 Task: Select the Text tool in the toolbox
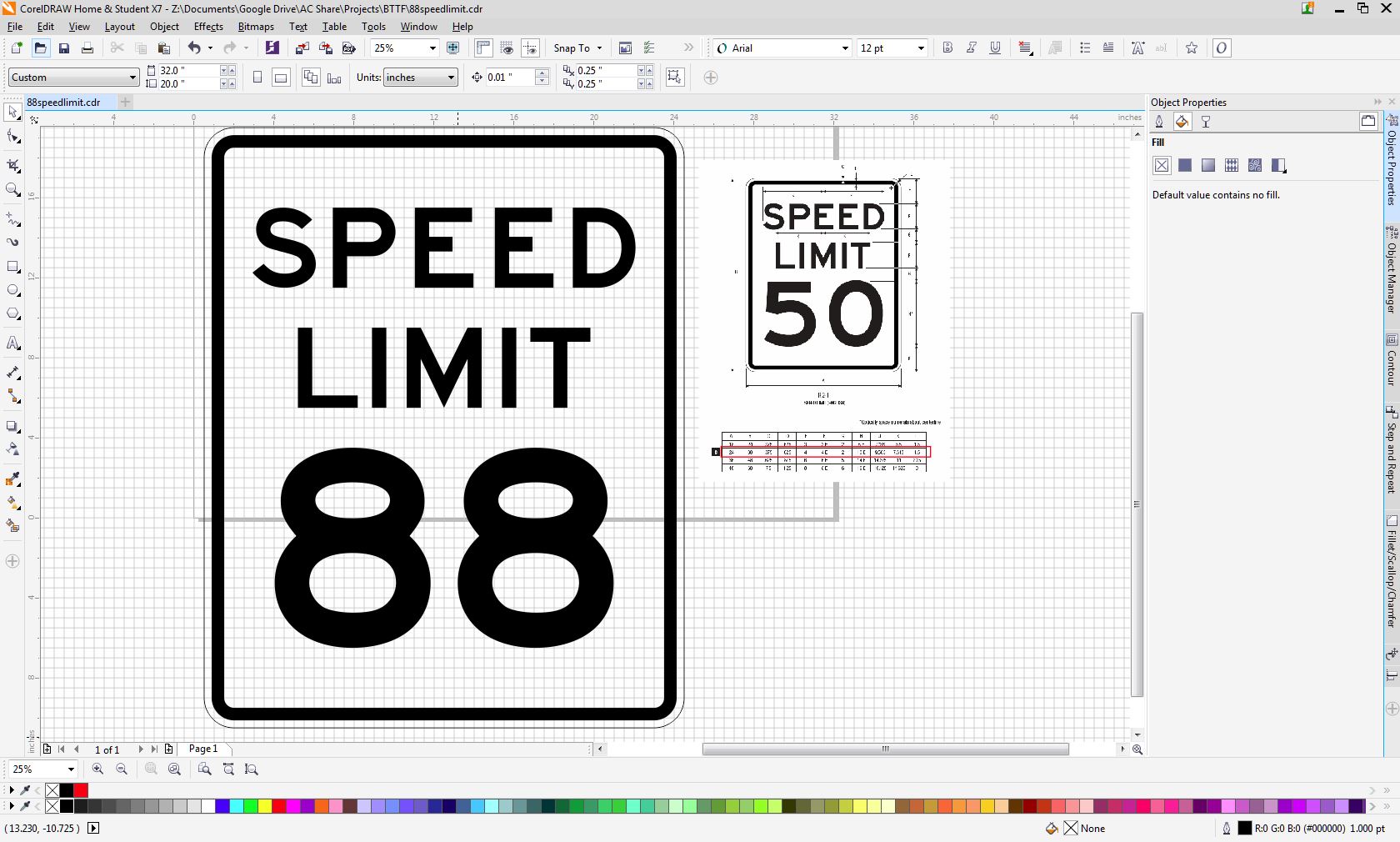click(12, 343)
